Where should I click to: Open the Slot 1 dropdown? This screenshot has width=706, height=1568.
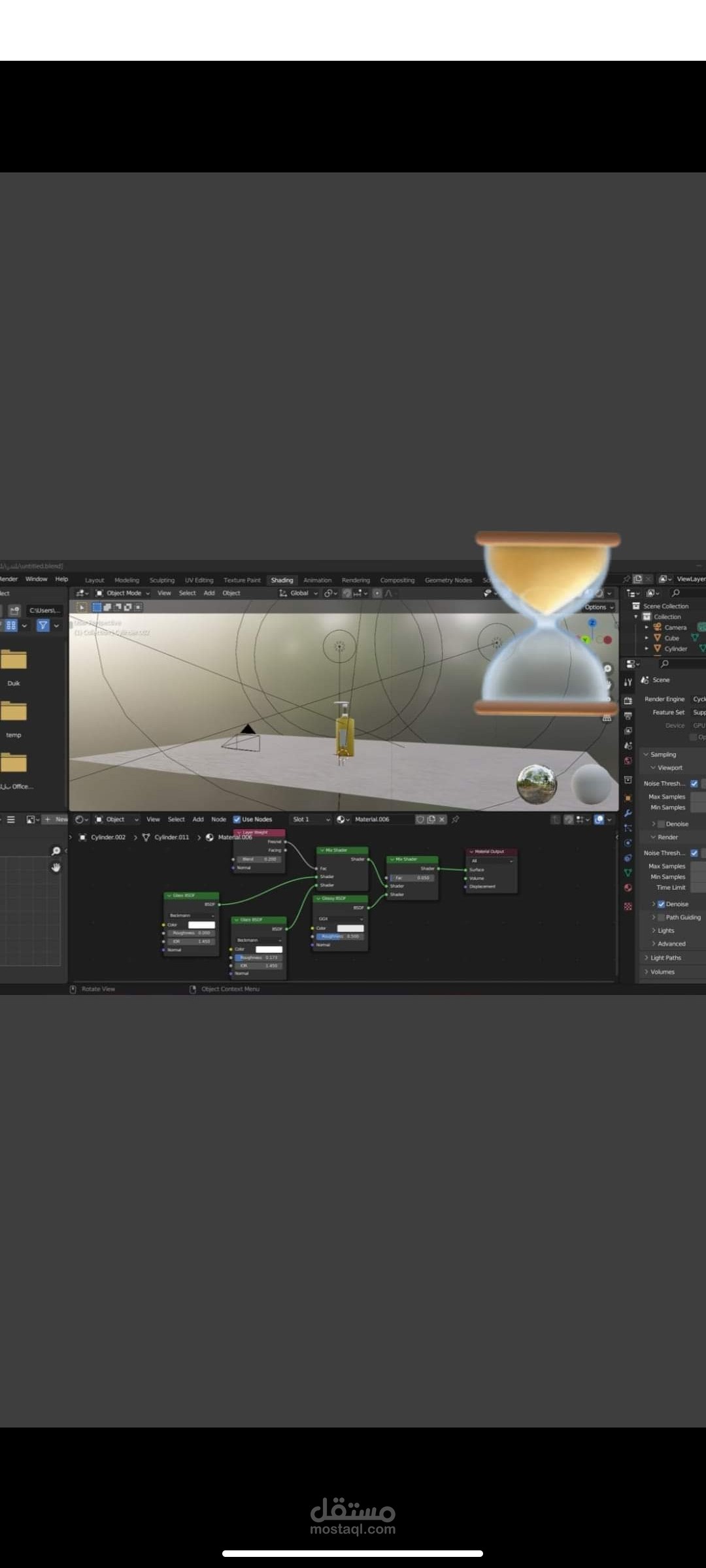[x=311, y=819]
